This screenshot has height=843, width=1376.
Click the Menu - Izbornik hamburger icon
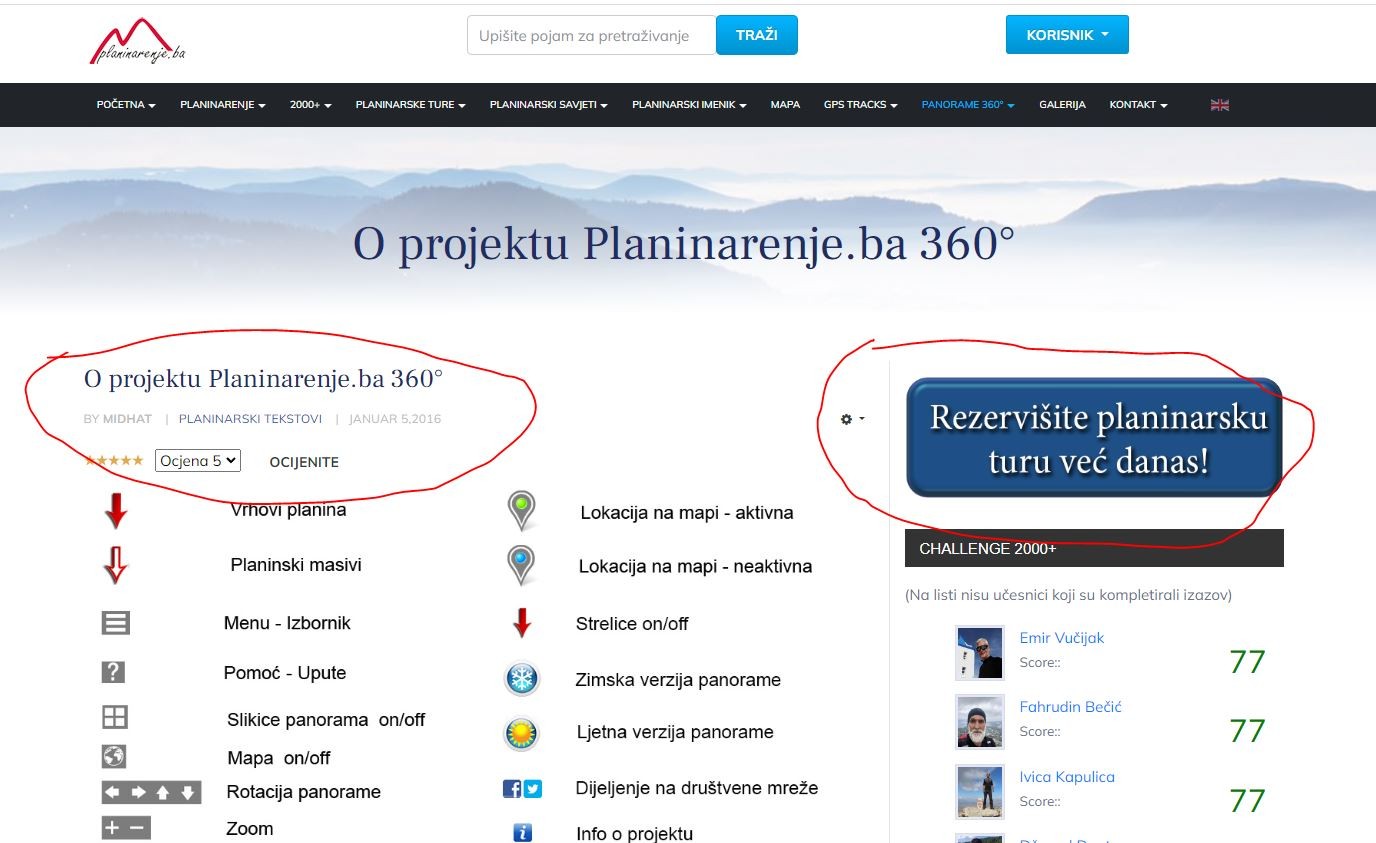coord(116,623)
